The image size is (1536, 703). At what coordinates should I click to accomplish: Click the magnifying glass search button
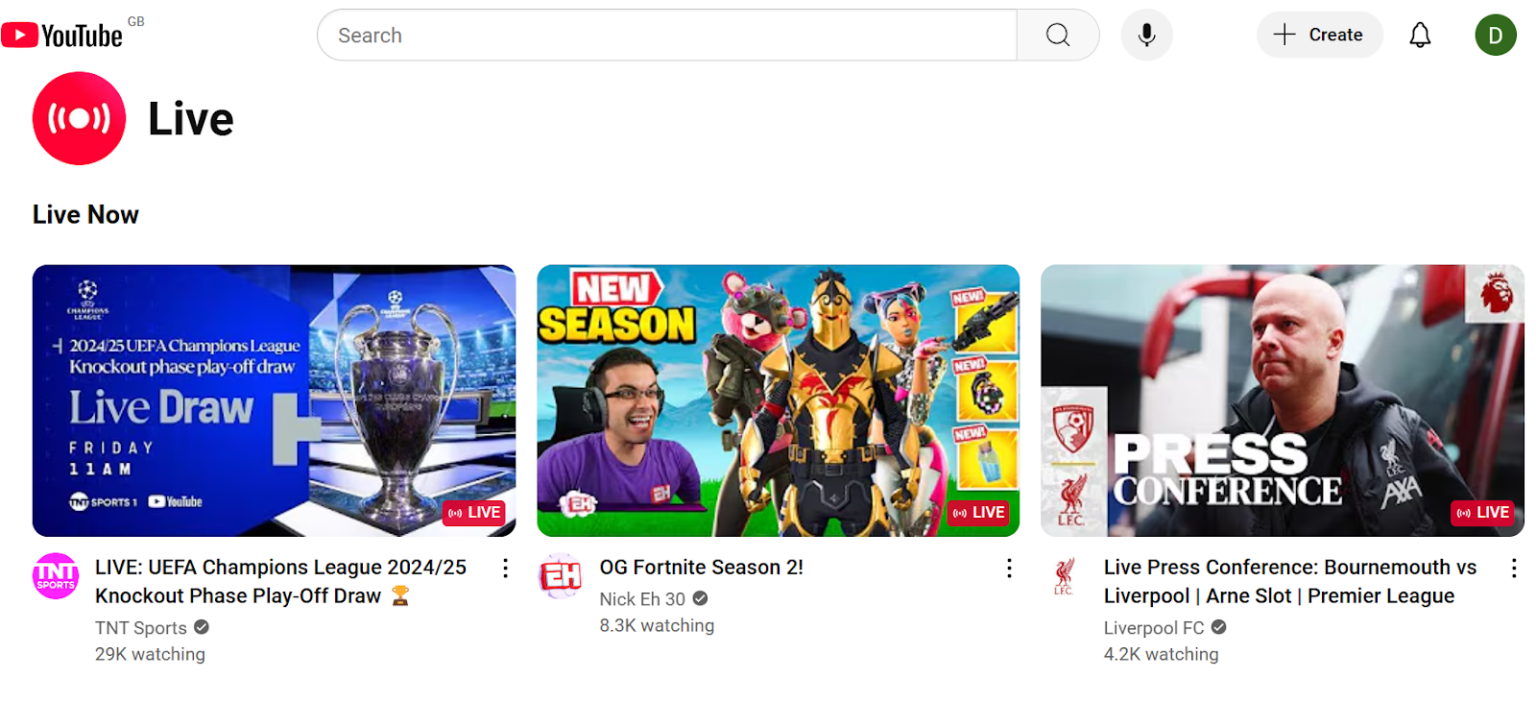1057,35
